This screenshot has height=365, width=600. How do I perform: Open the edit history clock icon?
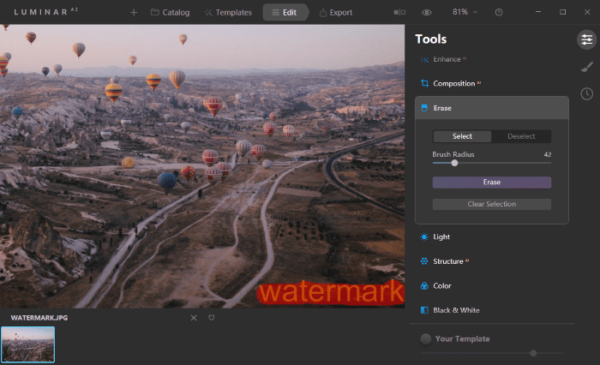pyautogui.click(x=587, y=94)
